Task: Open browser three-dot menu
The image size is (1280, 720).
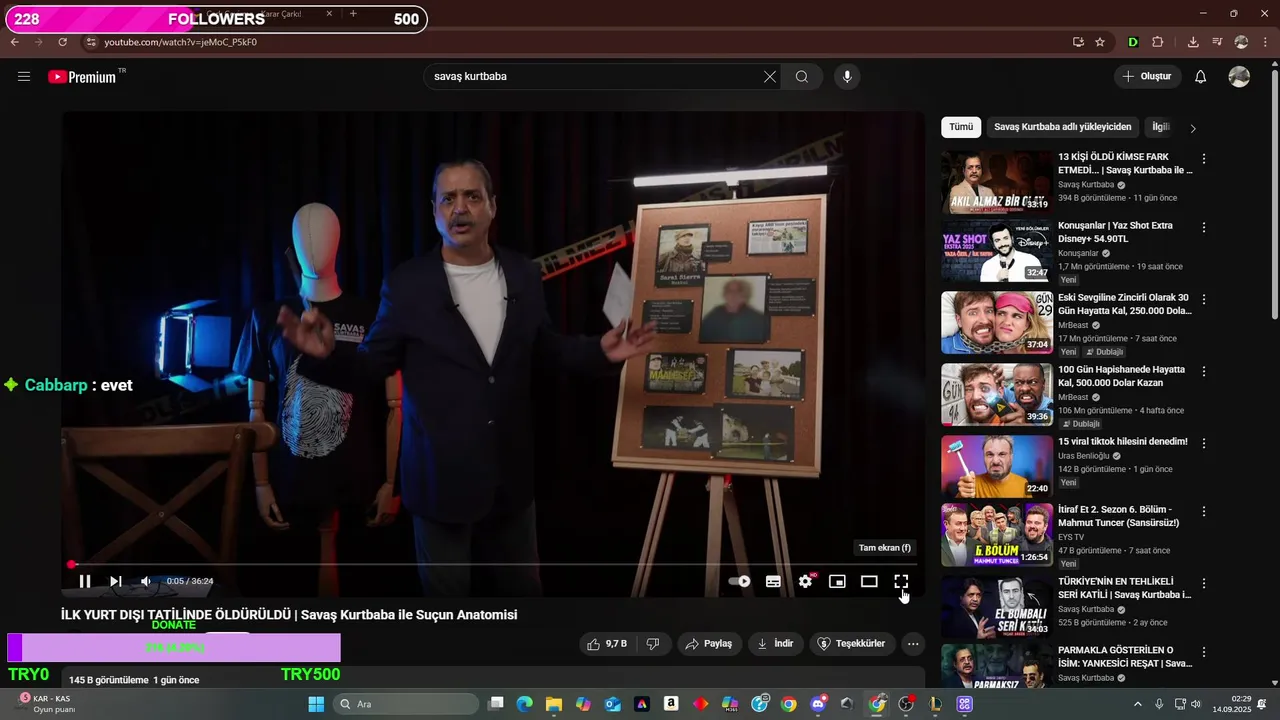Action: click(1265, 42)
